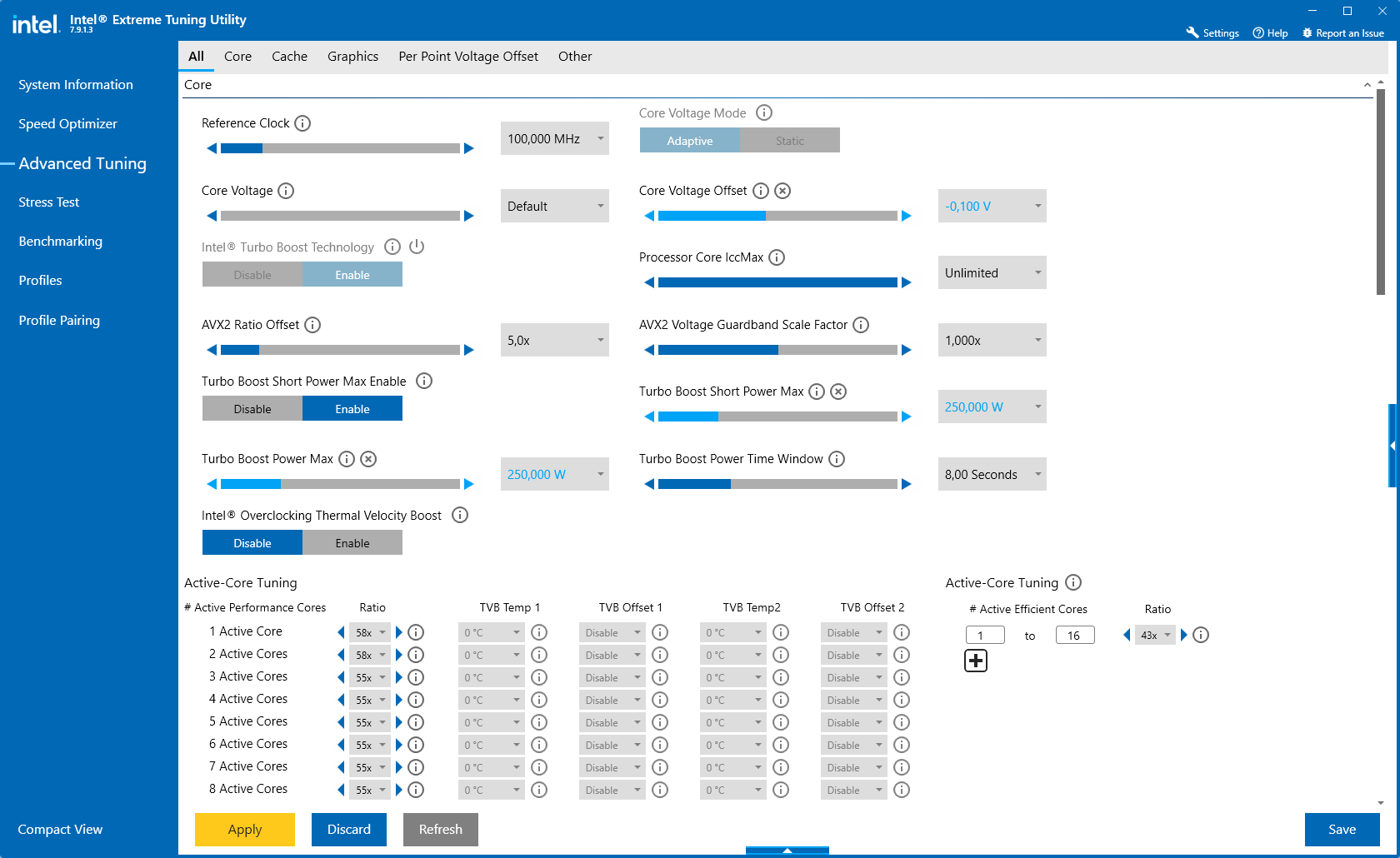Increase Core Voltage Offset with right arrow

[907, 216]
